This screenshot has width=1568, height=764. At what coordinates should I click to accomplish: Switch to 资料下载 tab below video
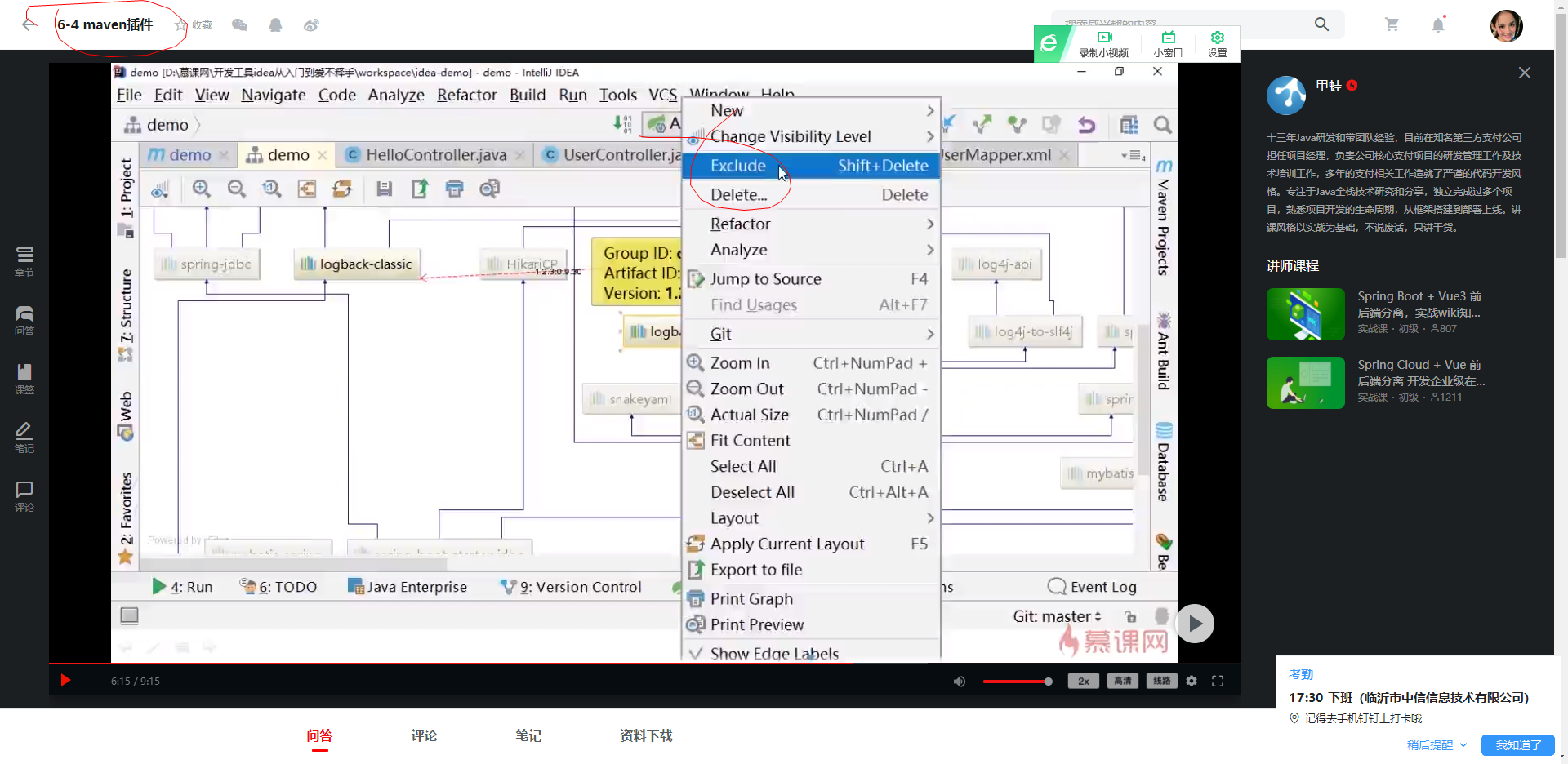(646, 735)
